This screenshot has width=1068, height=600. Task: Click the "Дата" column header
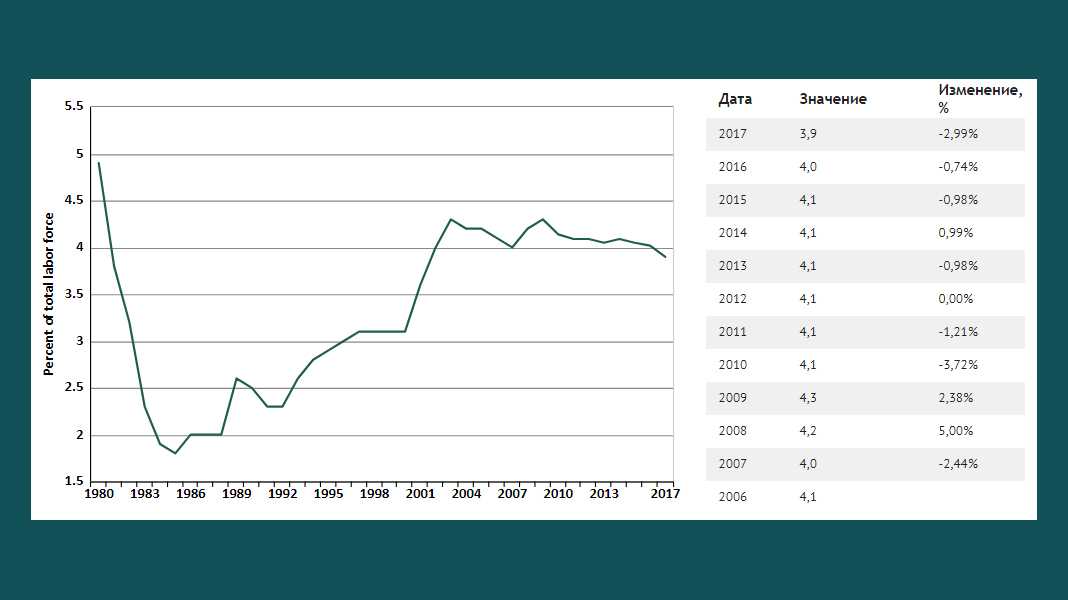pyautogui.click(x=735, y=99)
